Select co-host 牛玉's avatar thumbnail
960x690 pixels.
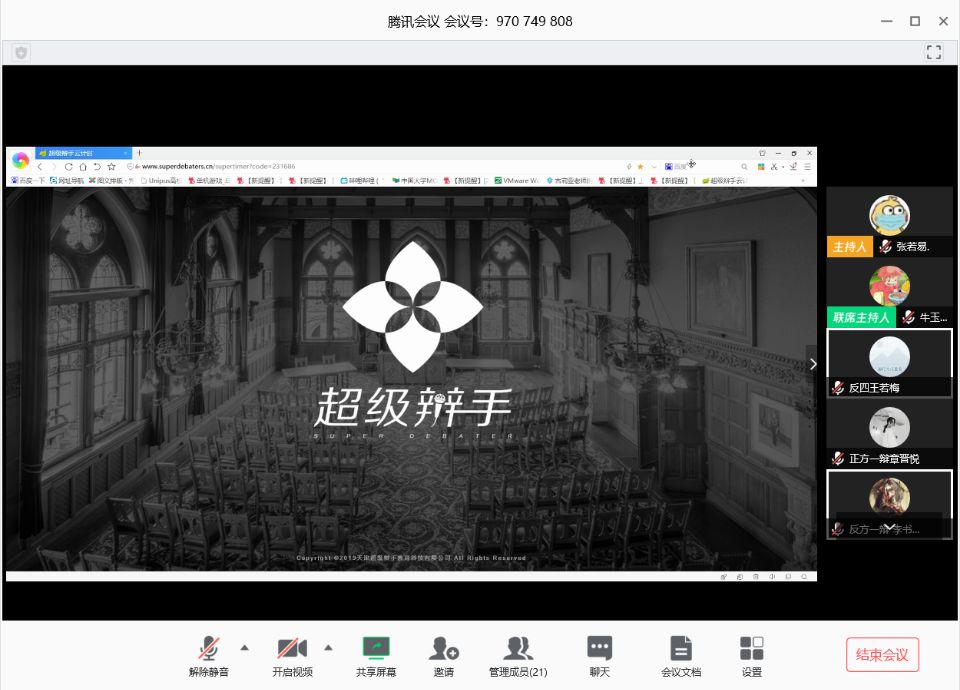pos(890,286)
